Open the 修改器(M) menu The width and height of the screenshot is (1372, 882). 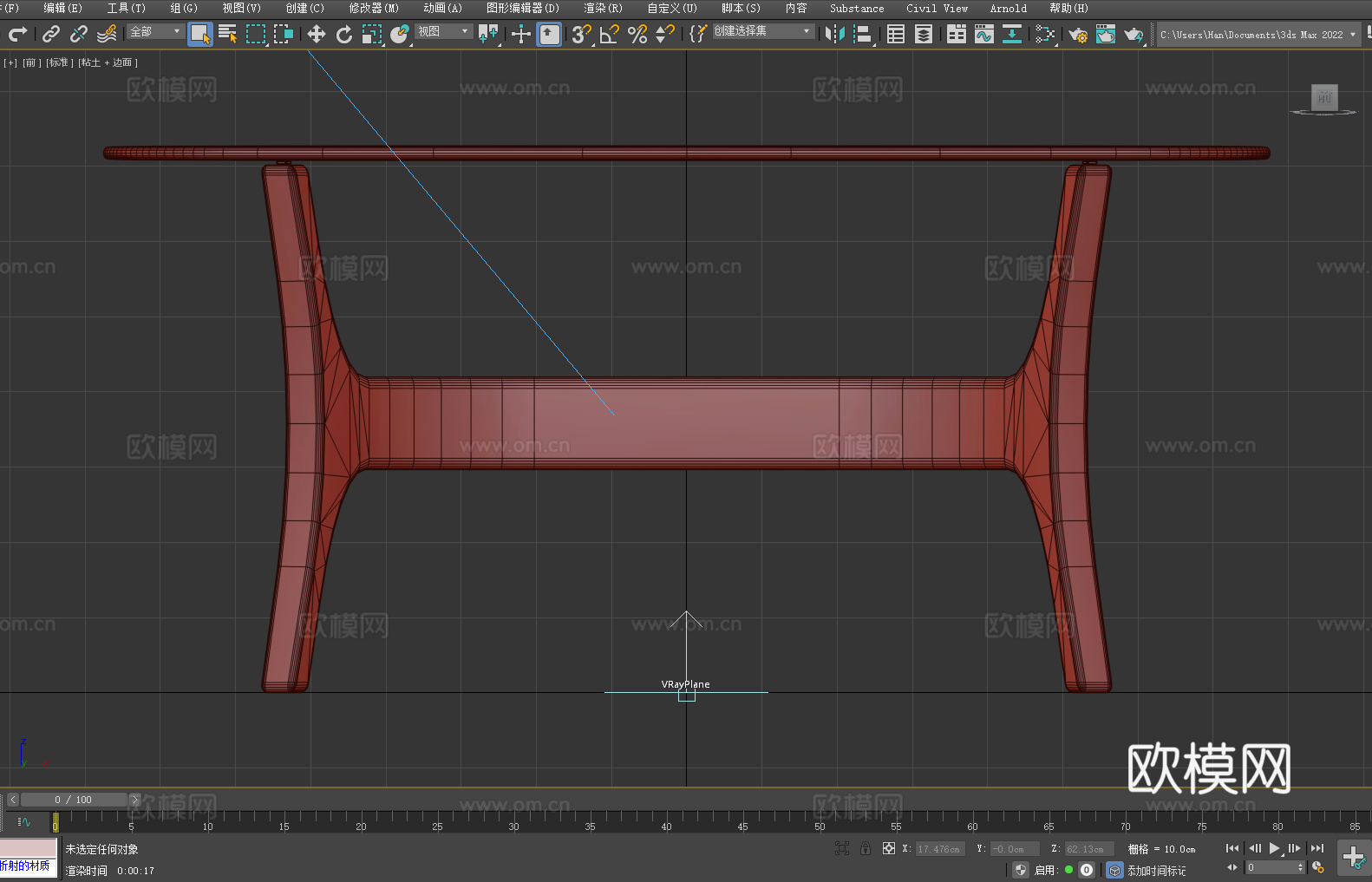(x=374, y=8)
